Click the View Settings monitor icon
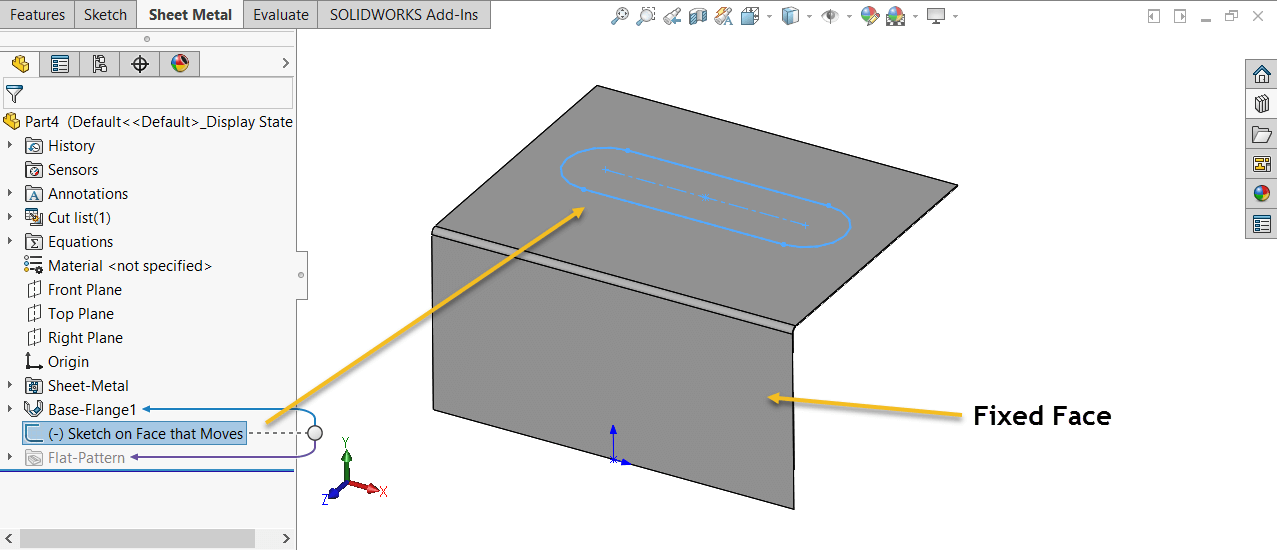This screenshot has height=550, width=1277. pos(936,15)
